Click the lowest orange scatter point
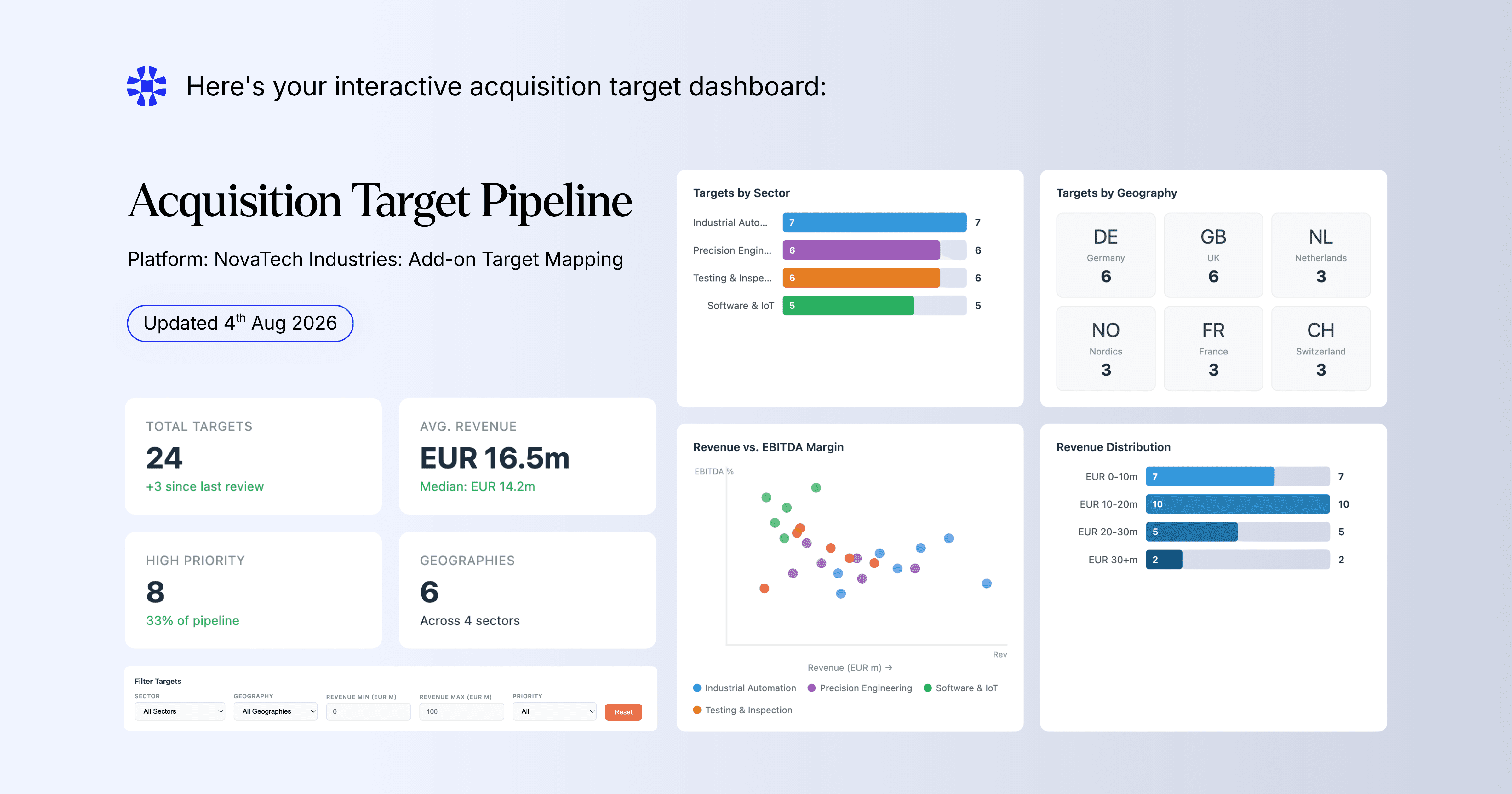Viewport: 1512px width, 794px height. click(x=764, y=589)
